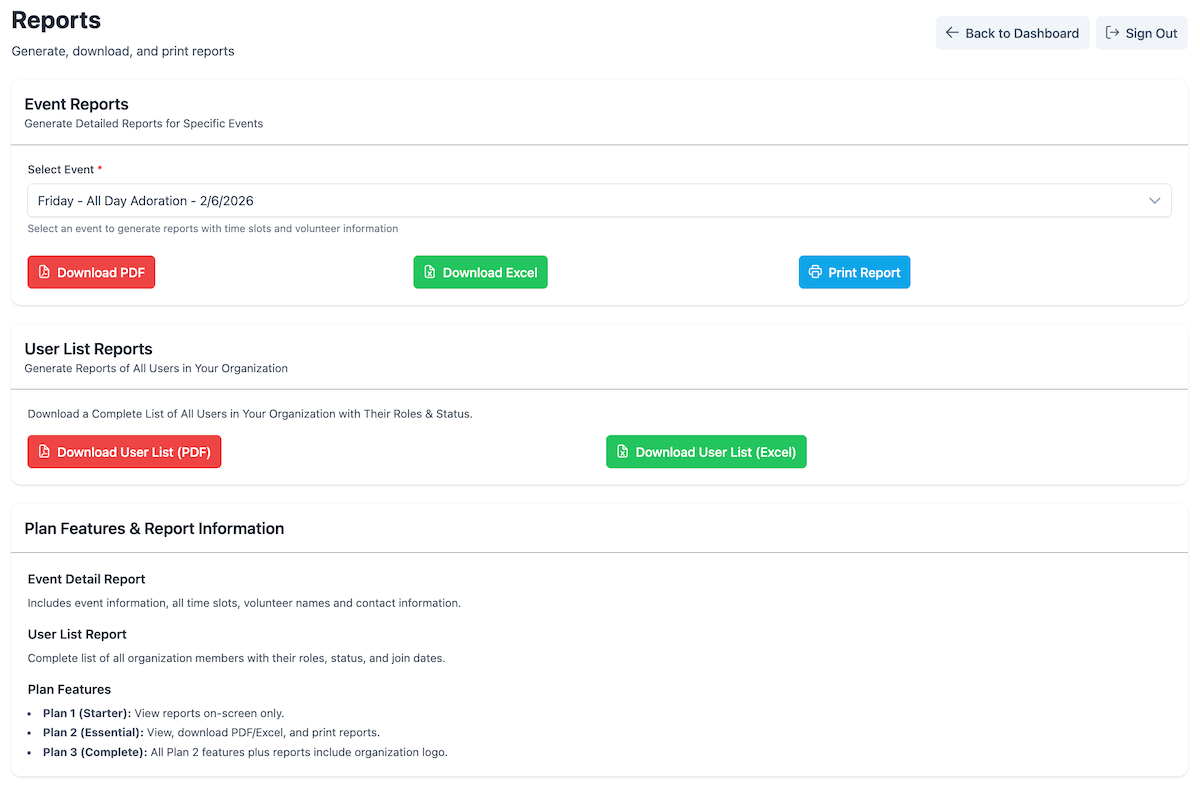Click the User List Reports section heading
Viewport: 1200px width, 788px height.
[x=88, y=349]
